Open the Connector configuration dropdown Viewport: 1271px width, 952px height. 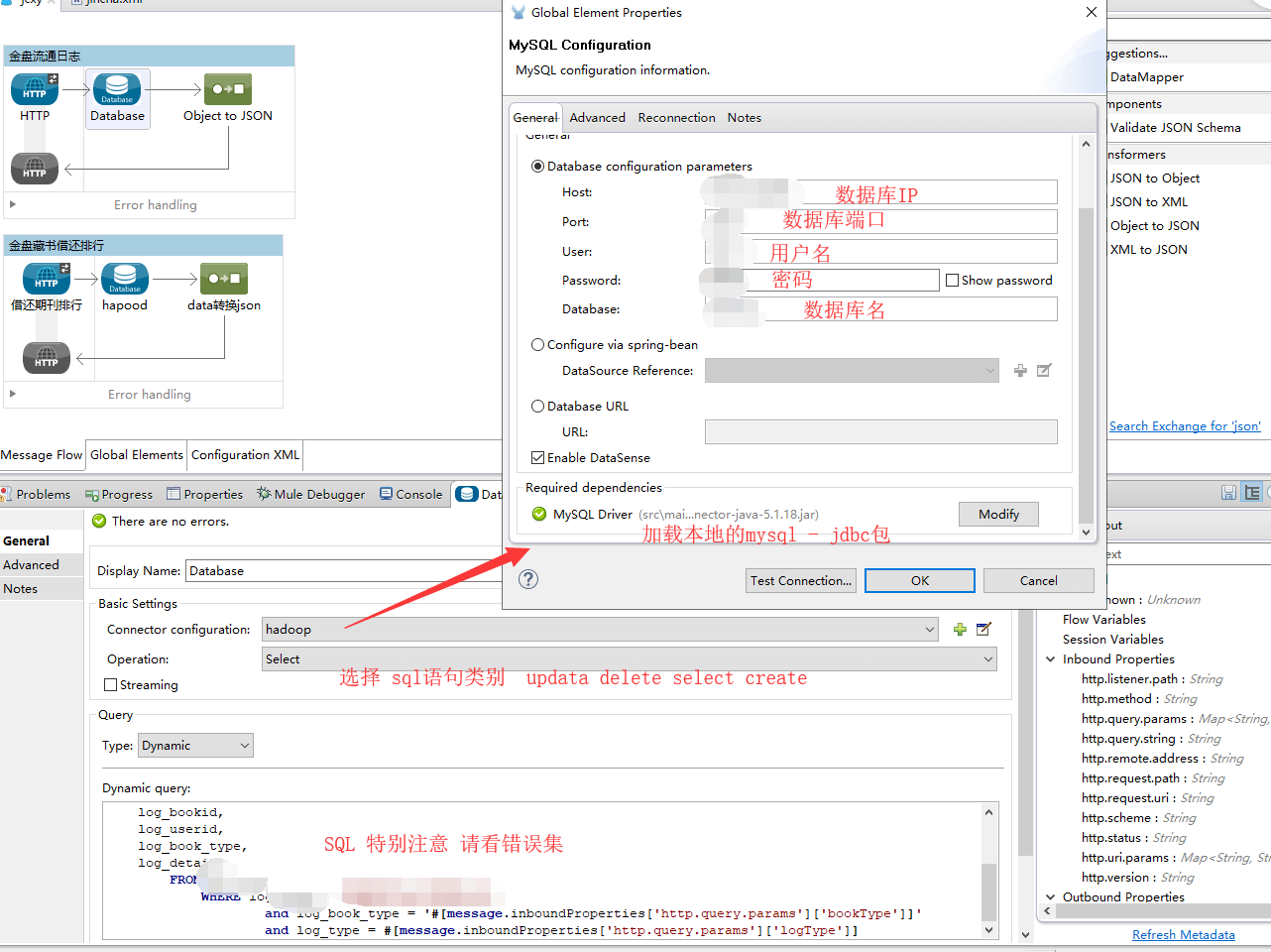[x=600, y=630]
